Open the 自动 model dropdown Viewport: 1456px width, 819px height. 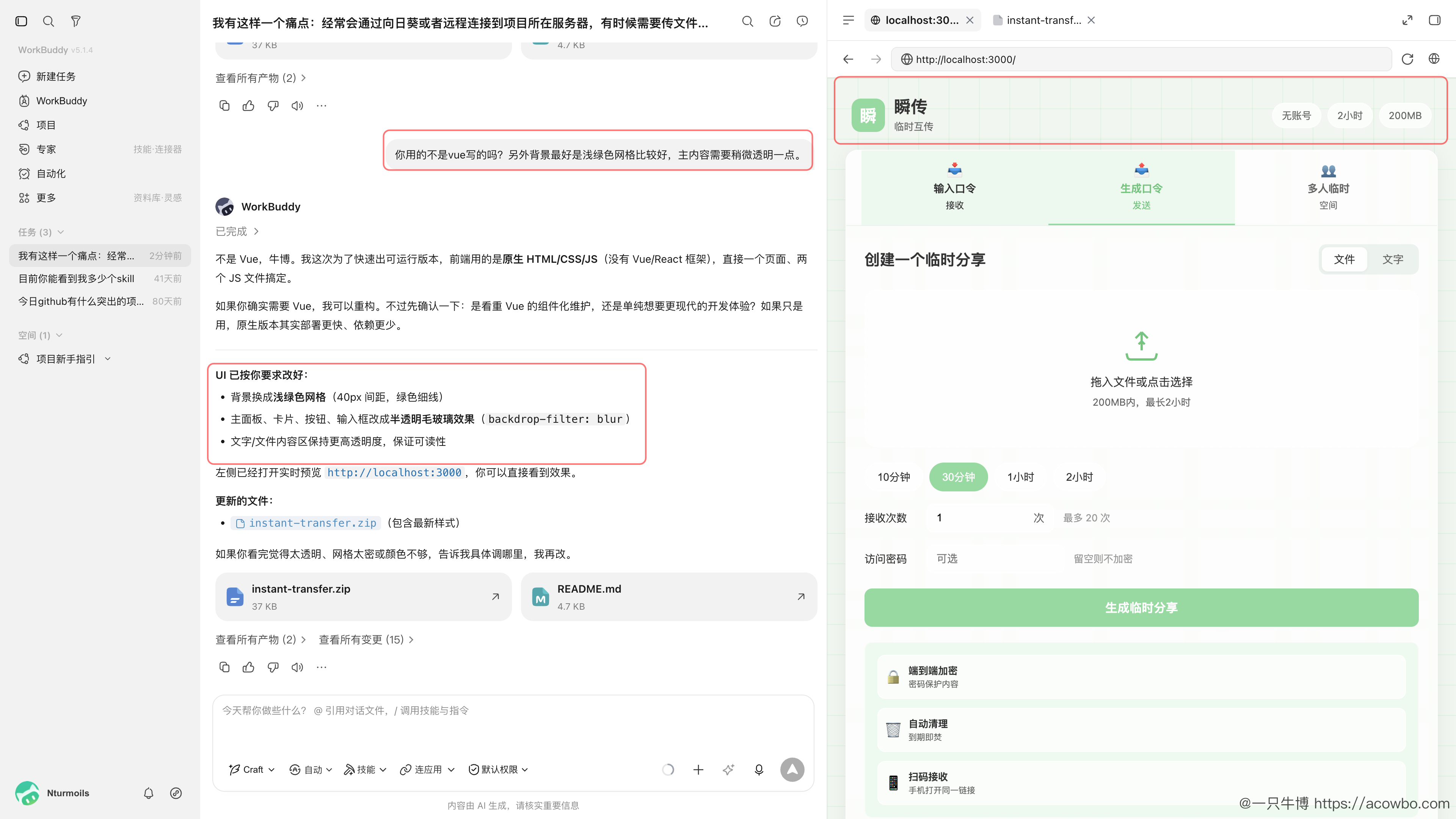[310, 770]
